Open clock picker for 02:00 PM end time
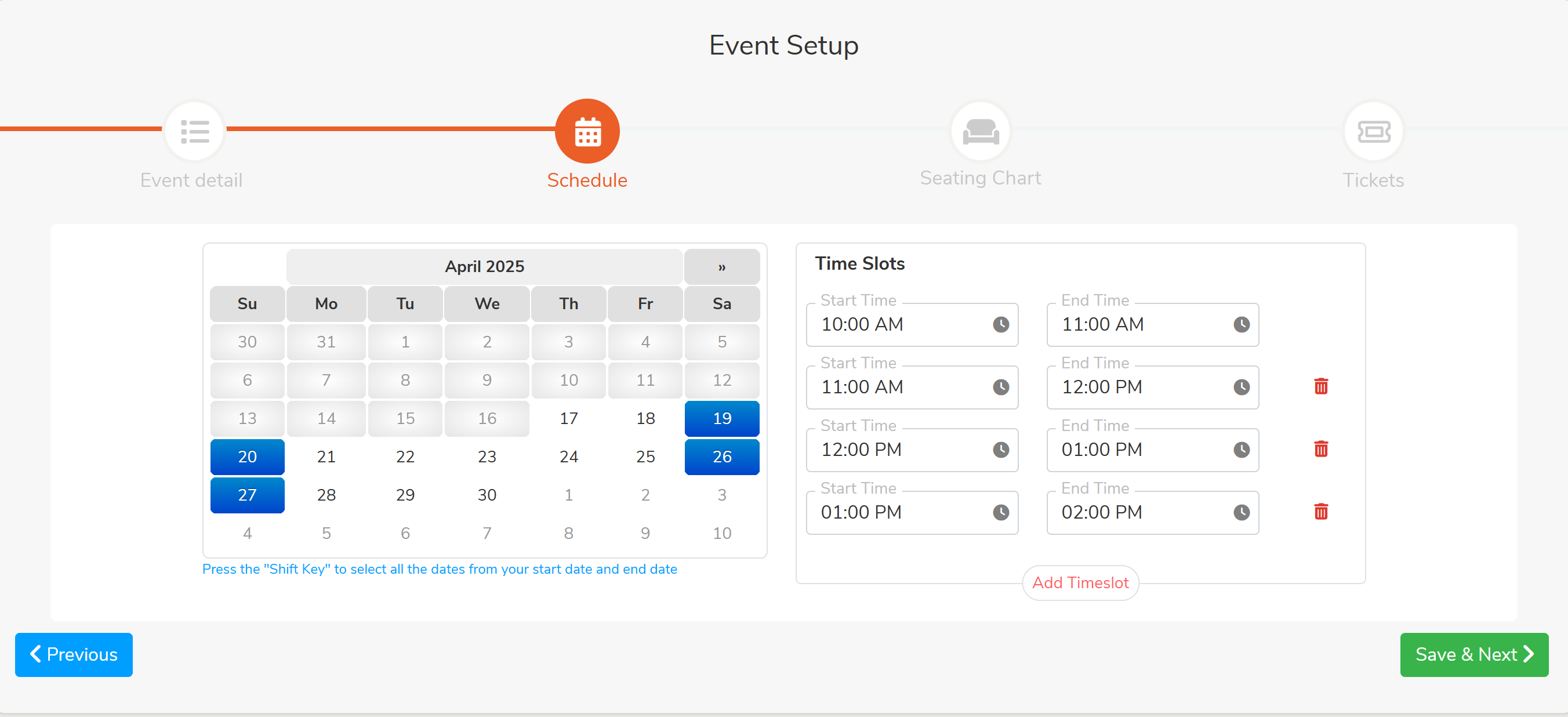The height and width of the screenshot is (717, 1568). [x=1241, y=512]
